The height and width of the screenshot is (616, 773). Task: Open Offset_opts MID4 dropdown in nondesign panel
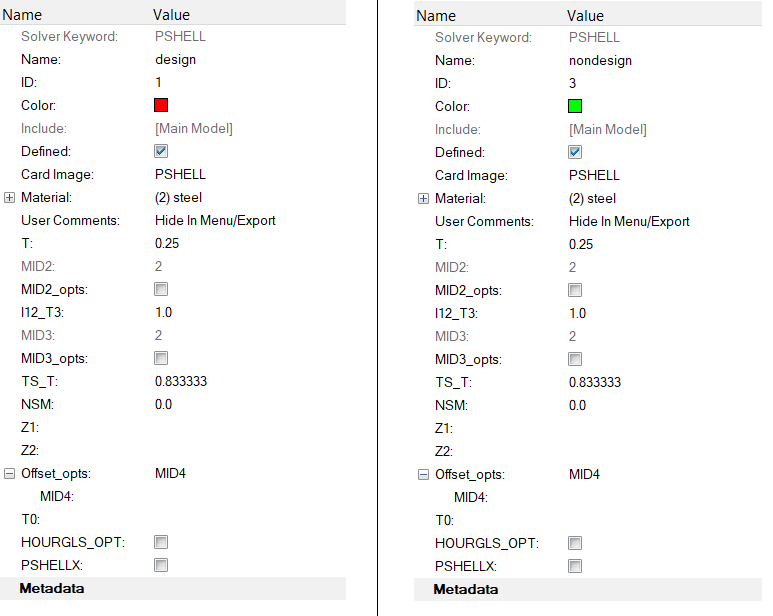point(584,475)
